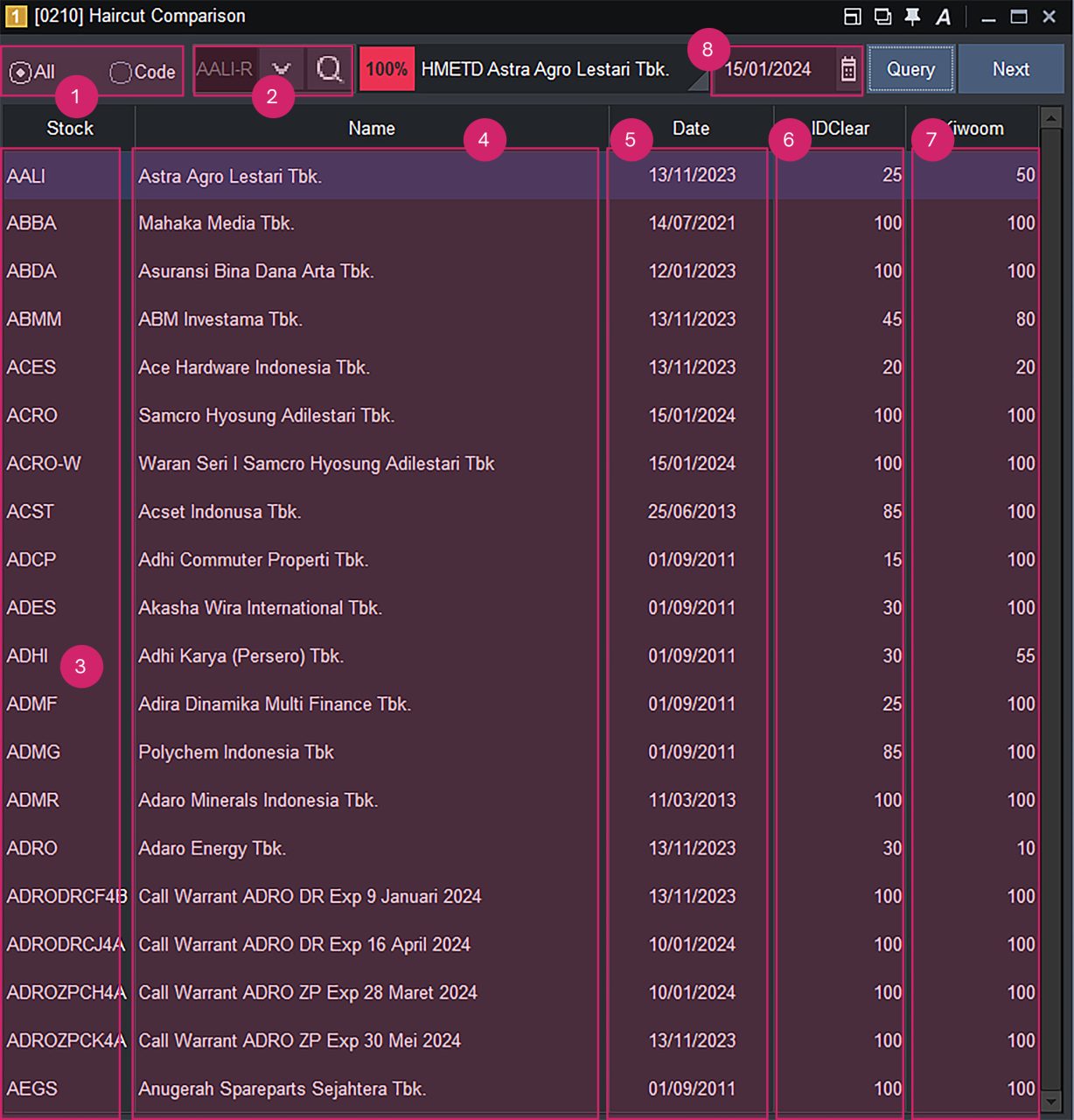Click the duplicate window icon in title bar
1074x1120 pixels.
coord(882,17)
